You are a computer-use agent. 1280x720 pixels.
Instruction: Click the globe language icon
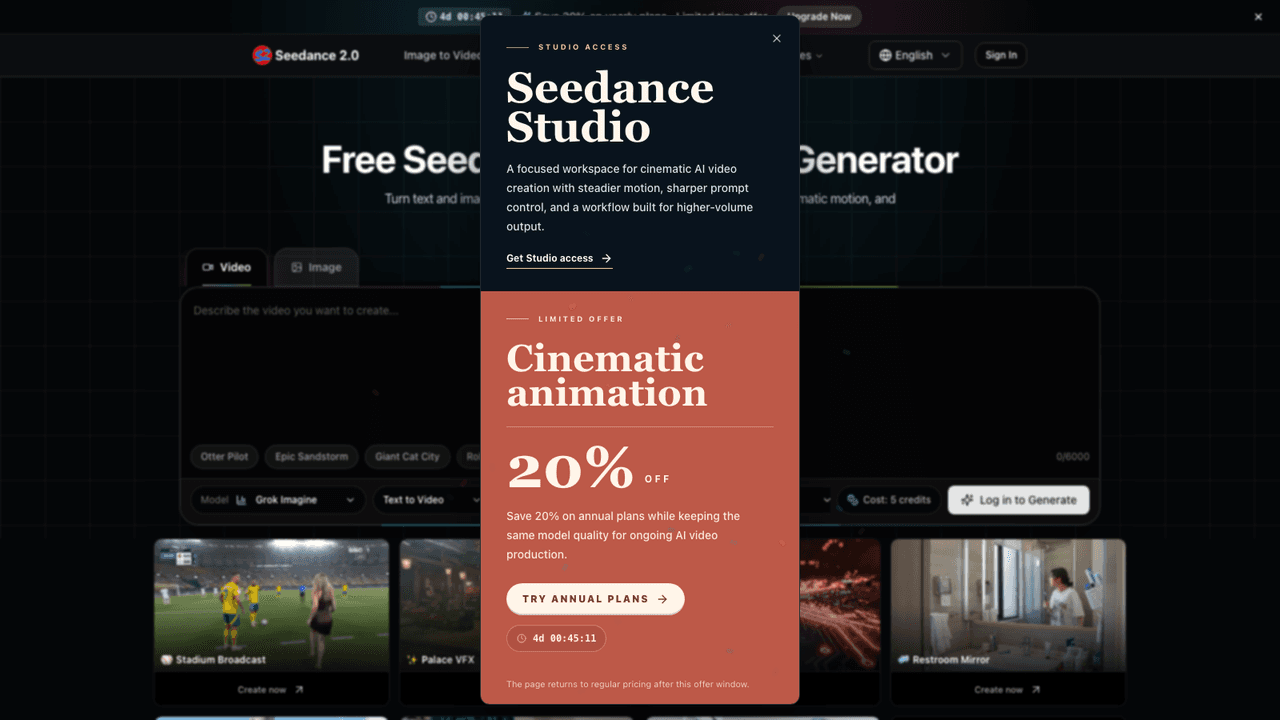(x=885, y=55)
